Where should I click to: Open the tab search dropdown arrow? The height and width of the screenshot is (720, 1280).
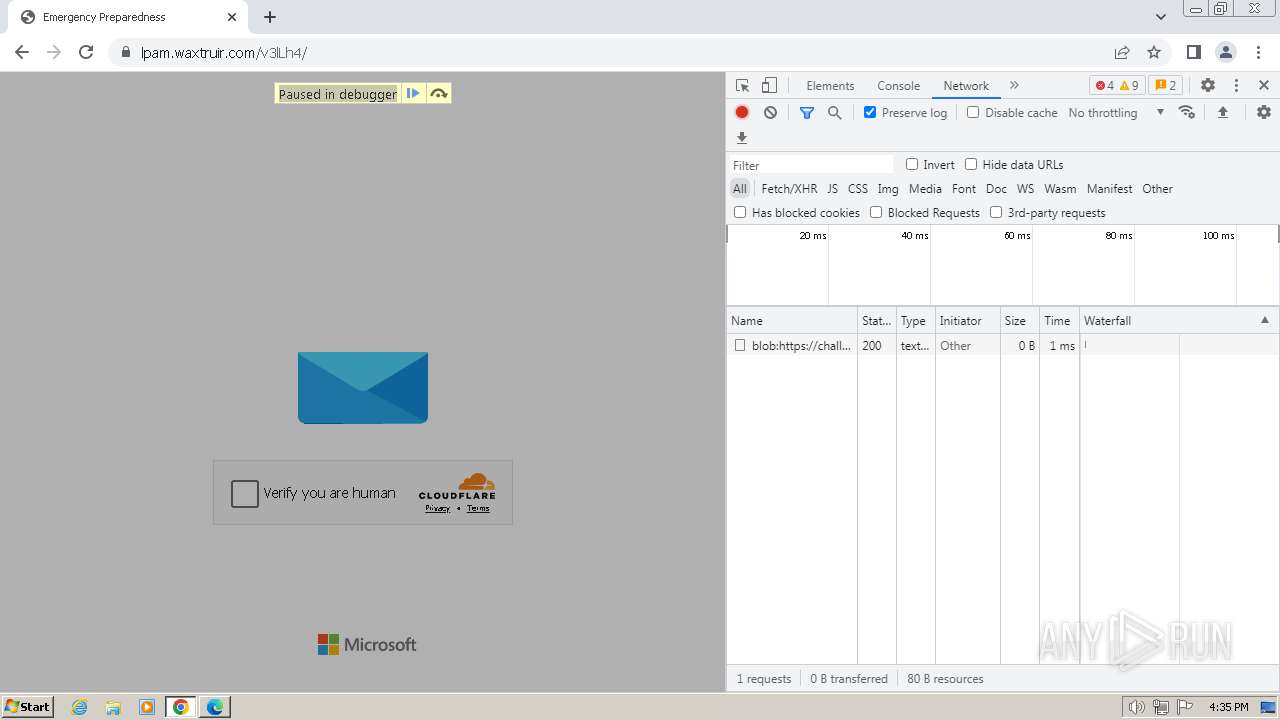(1160, 17)
